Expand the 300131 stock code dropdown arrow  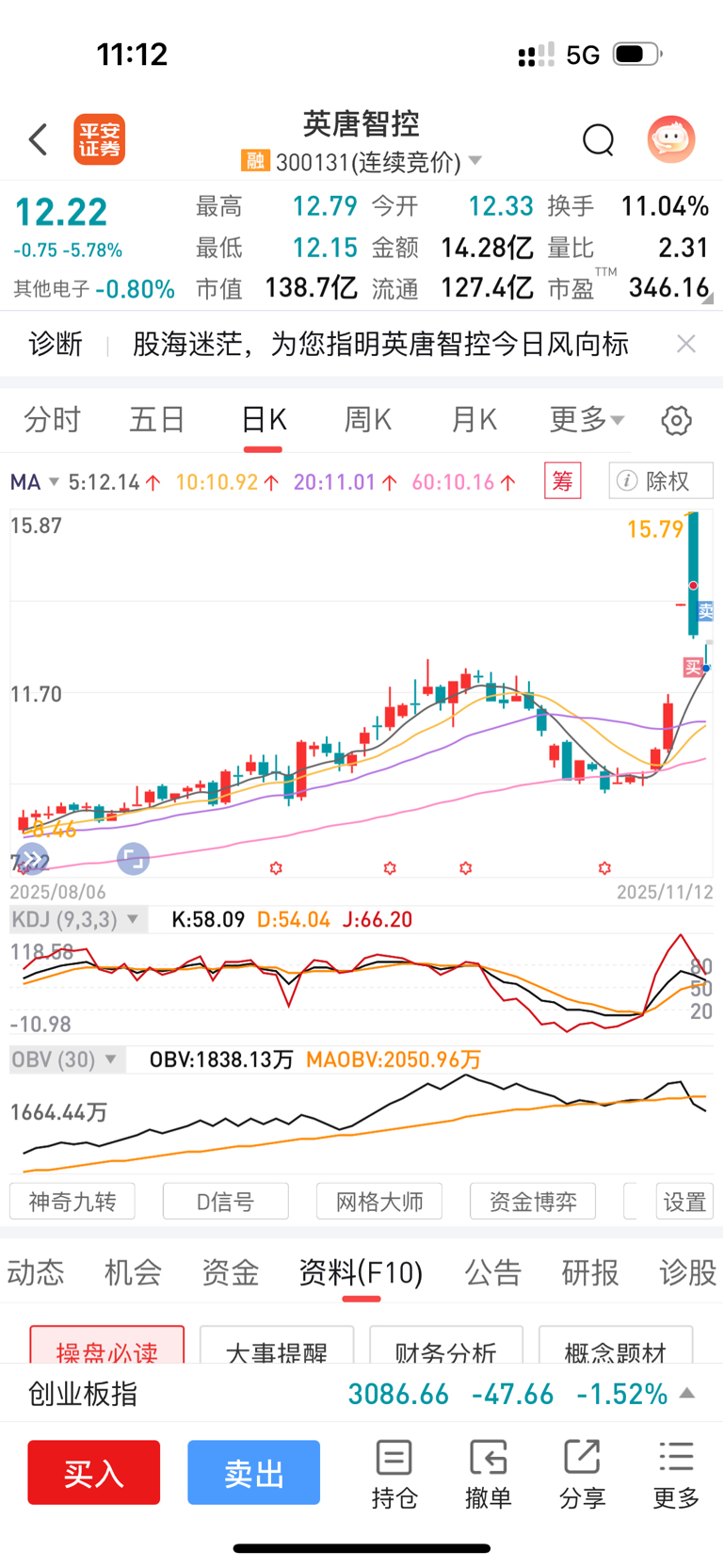pos(475,161)
